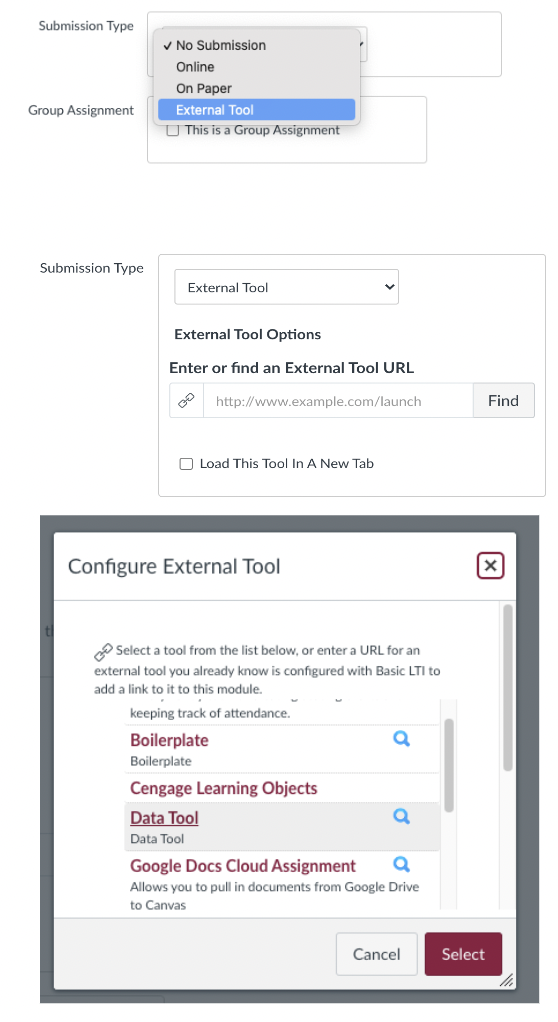Click magnifier icon next to Boilerplate
The width and height of the screenshot is (558, 1022).
(402, 738)
